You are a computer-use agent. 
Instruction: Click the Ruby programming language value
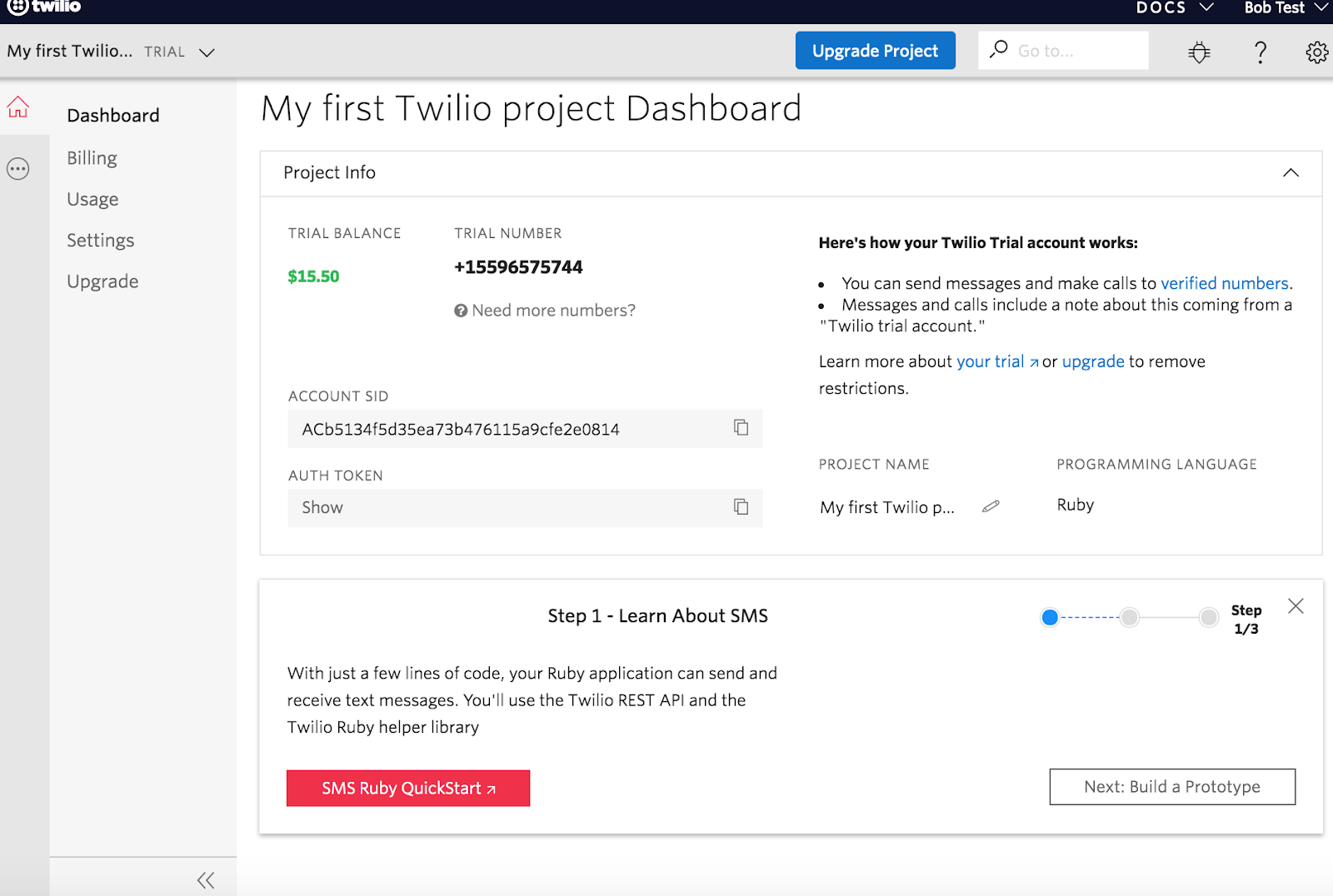1076,505
